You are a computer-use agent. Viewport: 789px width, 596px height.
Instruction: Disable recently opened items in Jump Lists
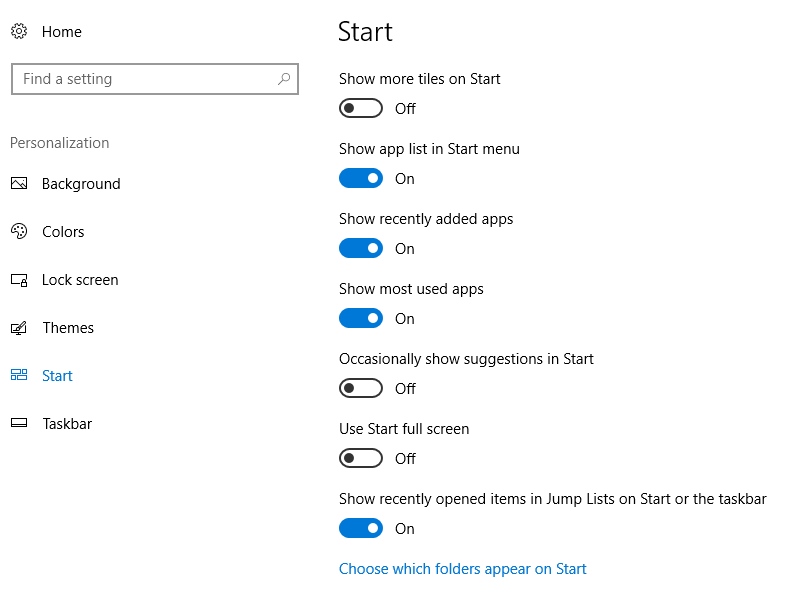pos(361,528)
